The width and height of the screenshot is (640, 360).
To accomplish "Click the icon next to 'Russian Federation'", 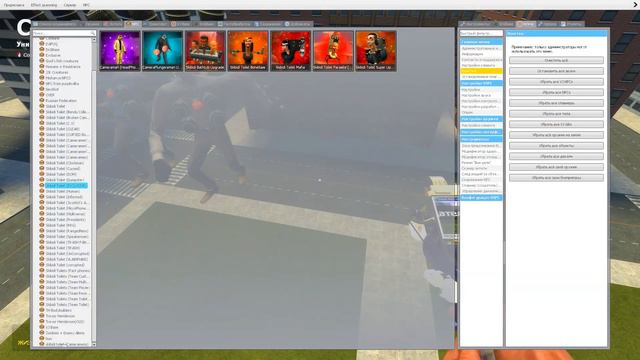I will (x=42, y=100).
